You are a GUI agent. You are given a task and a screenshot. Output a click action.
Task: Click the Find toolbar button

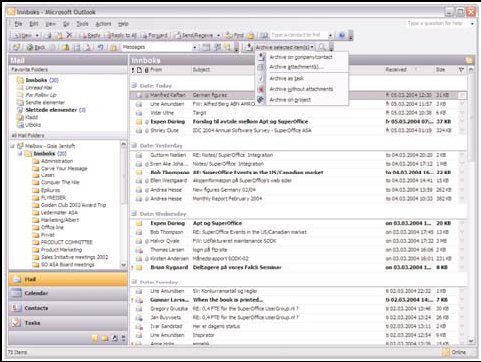coord(235,35)
